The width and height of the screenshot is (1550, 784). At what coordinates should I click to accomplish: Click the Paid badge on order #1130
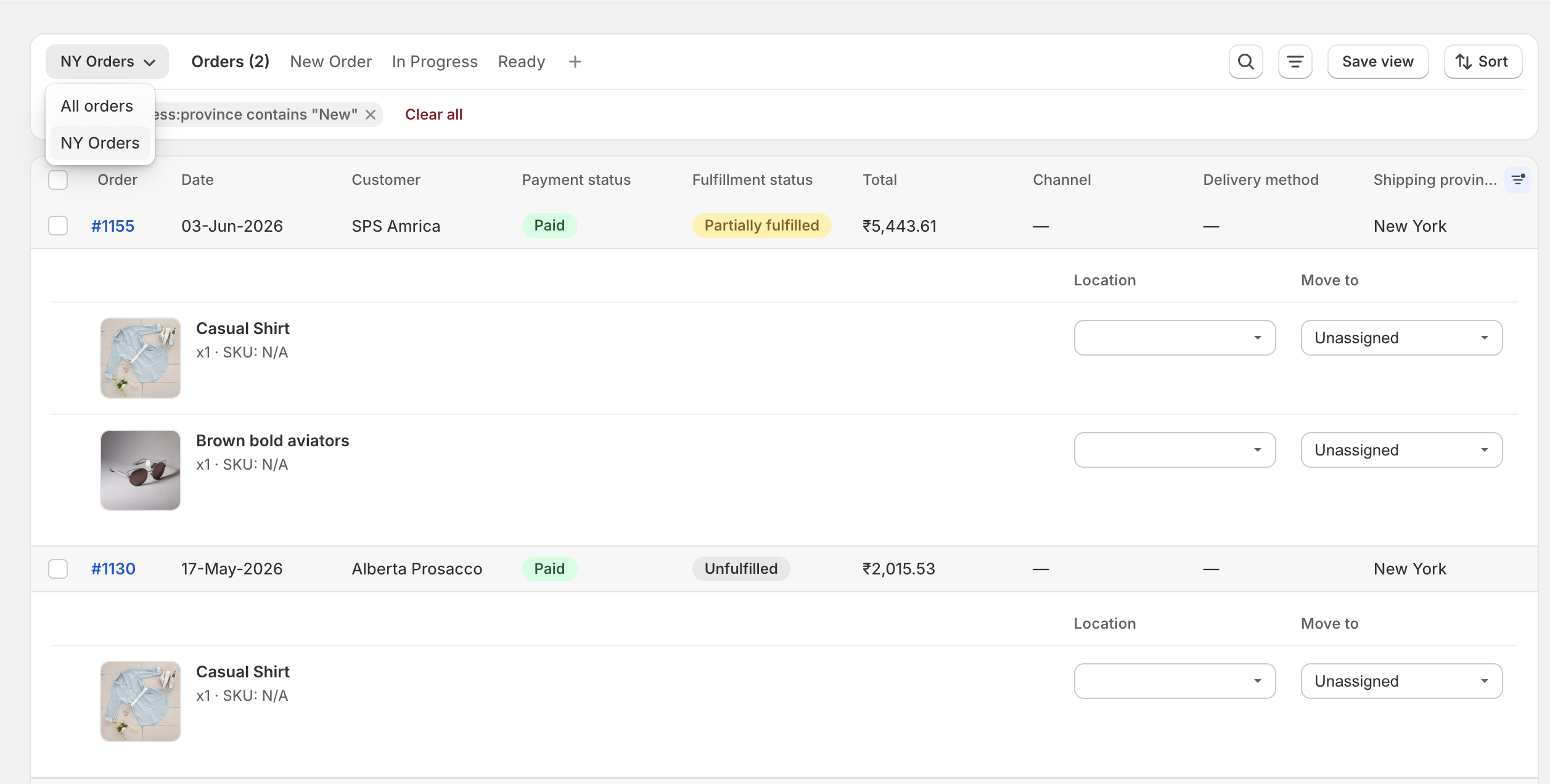[x=549, y=569]
